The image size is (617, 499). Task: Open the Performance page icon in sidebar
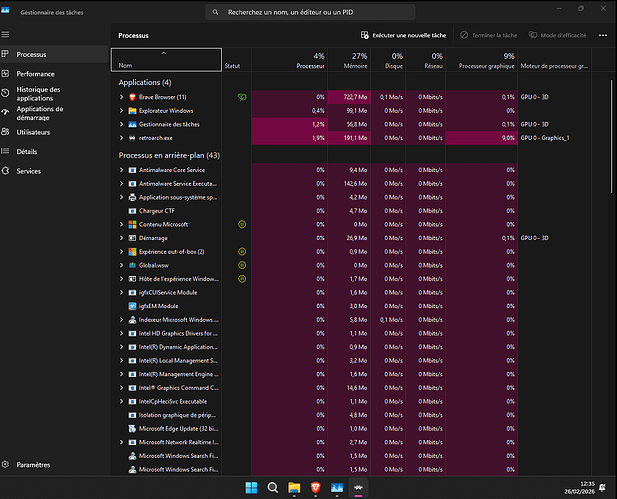pos(7,73)
